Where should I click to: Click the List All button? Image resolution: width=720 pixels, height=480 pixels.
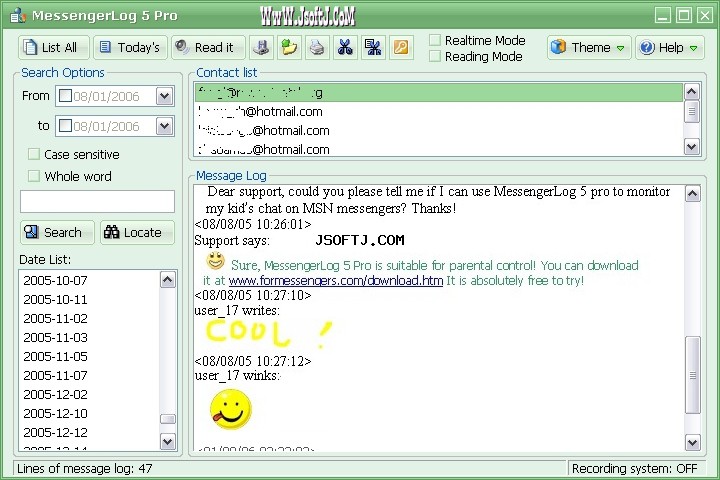(x=54, y=47)
